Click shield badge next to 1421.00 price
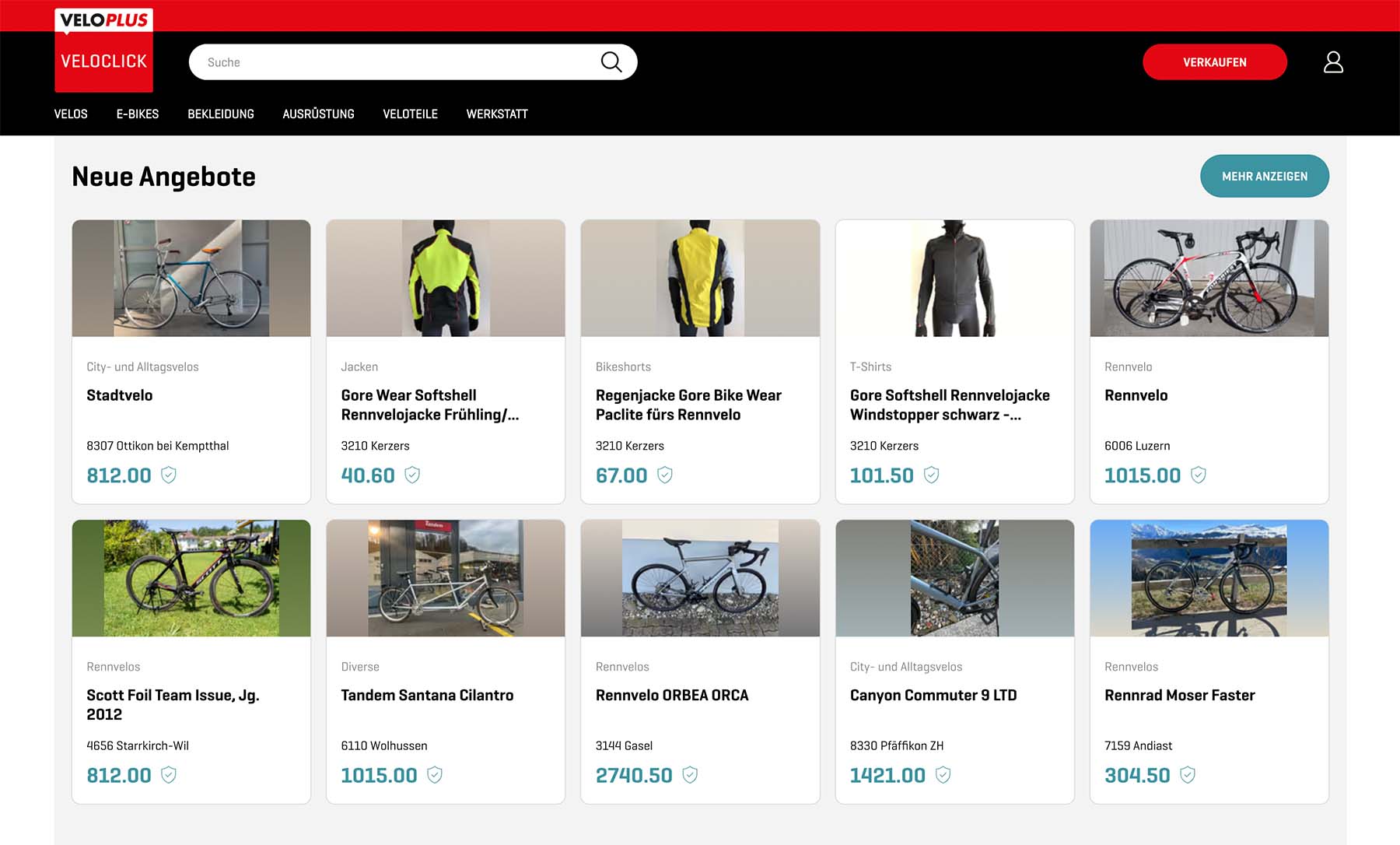Screen dimensions: 1400x845 tap(943, 775)
